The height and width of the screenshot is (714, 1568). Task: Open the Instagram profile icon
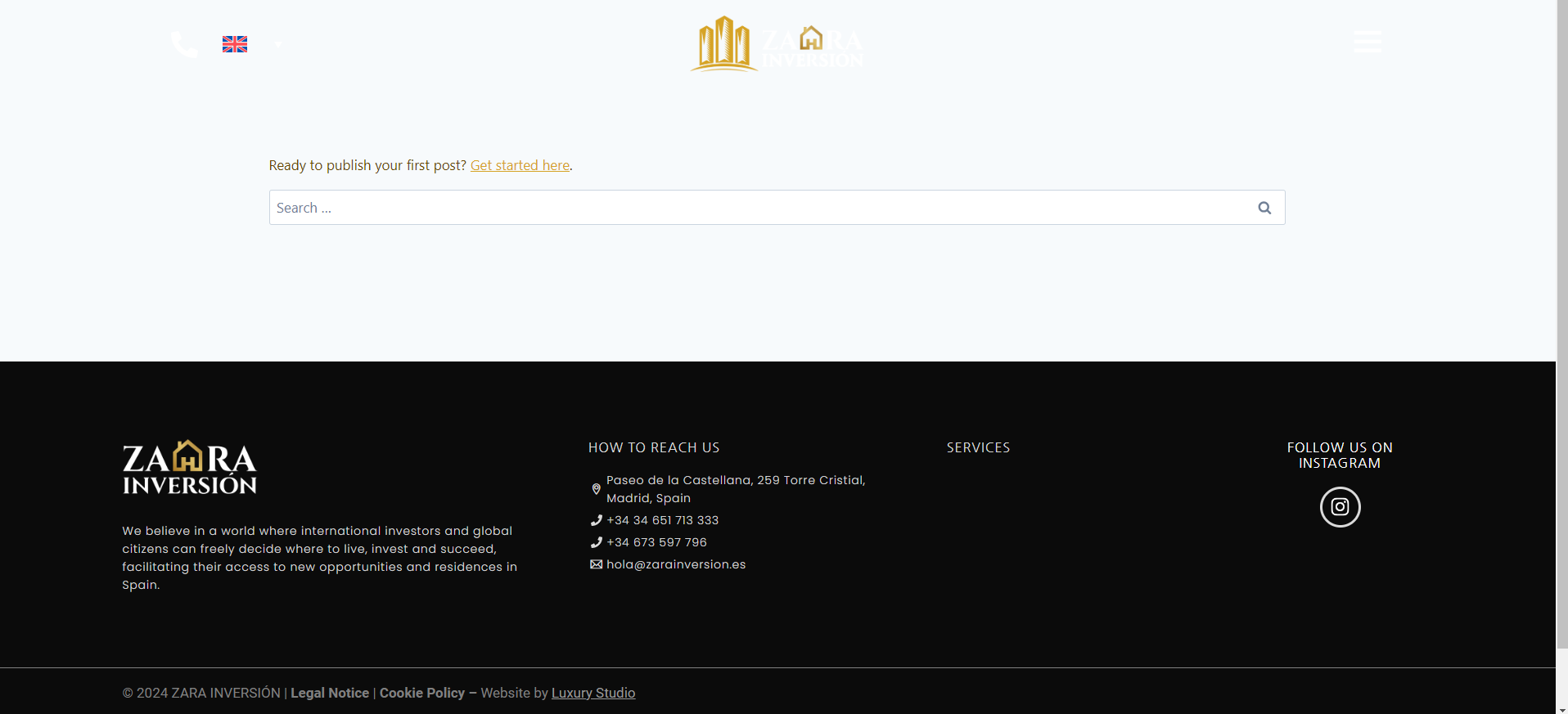pos(1340,507)
